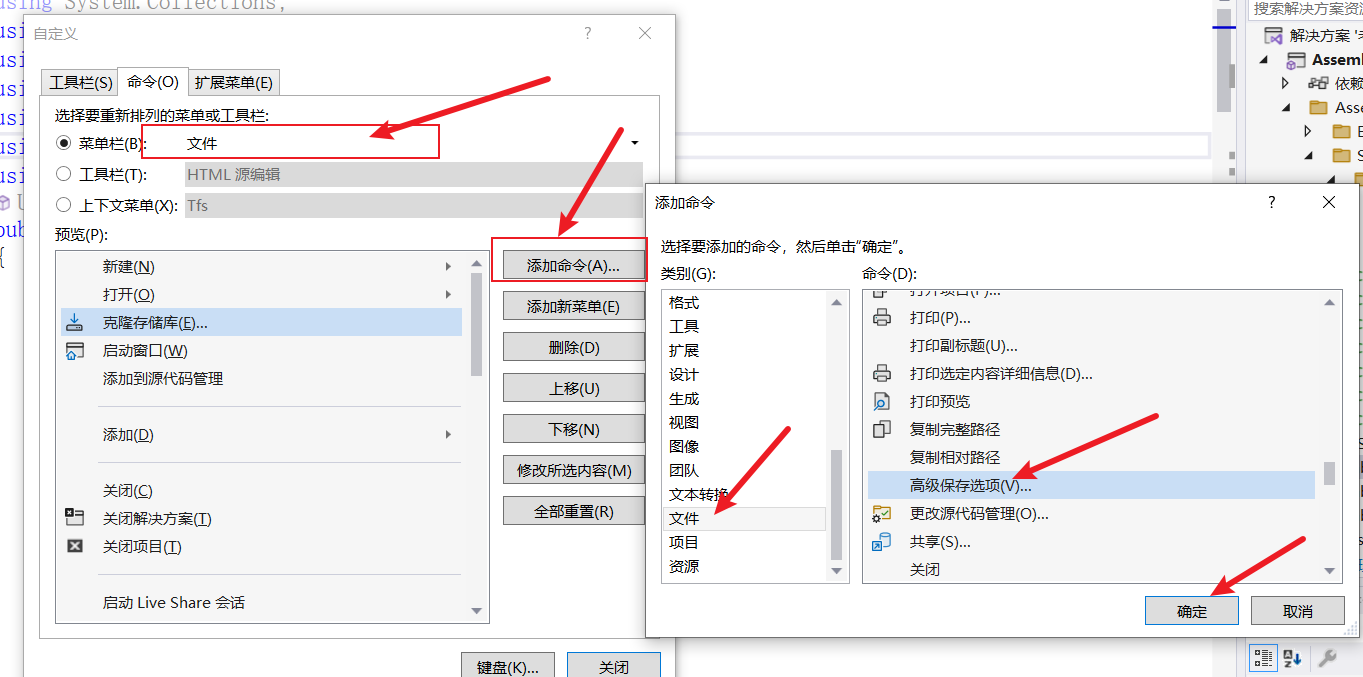Click the 关闭项目 X icon
1363x677 pixels.
click(75, 546)
